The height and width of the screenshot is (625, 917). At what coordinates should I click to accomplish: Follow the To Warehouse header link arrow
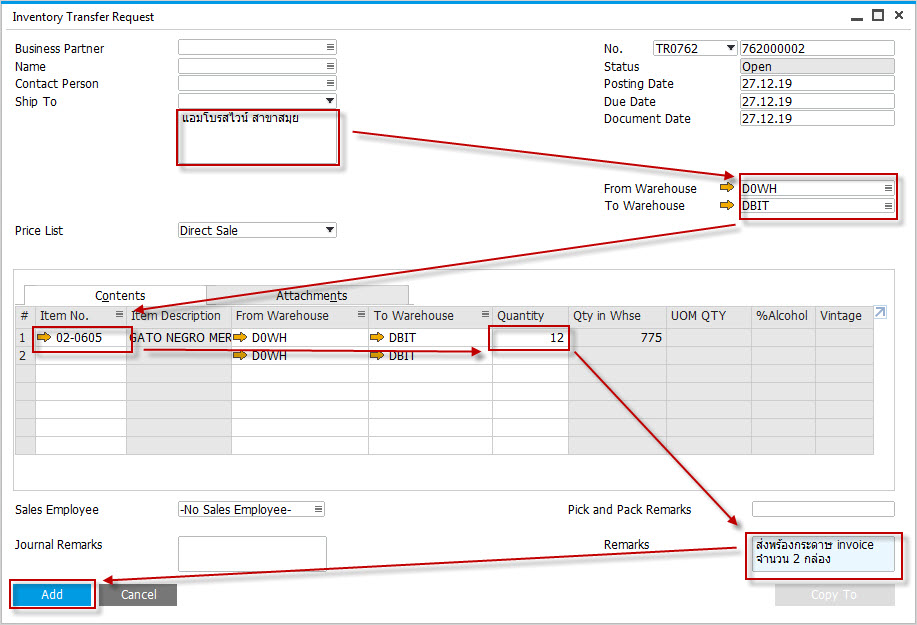[x=726, y=205]
